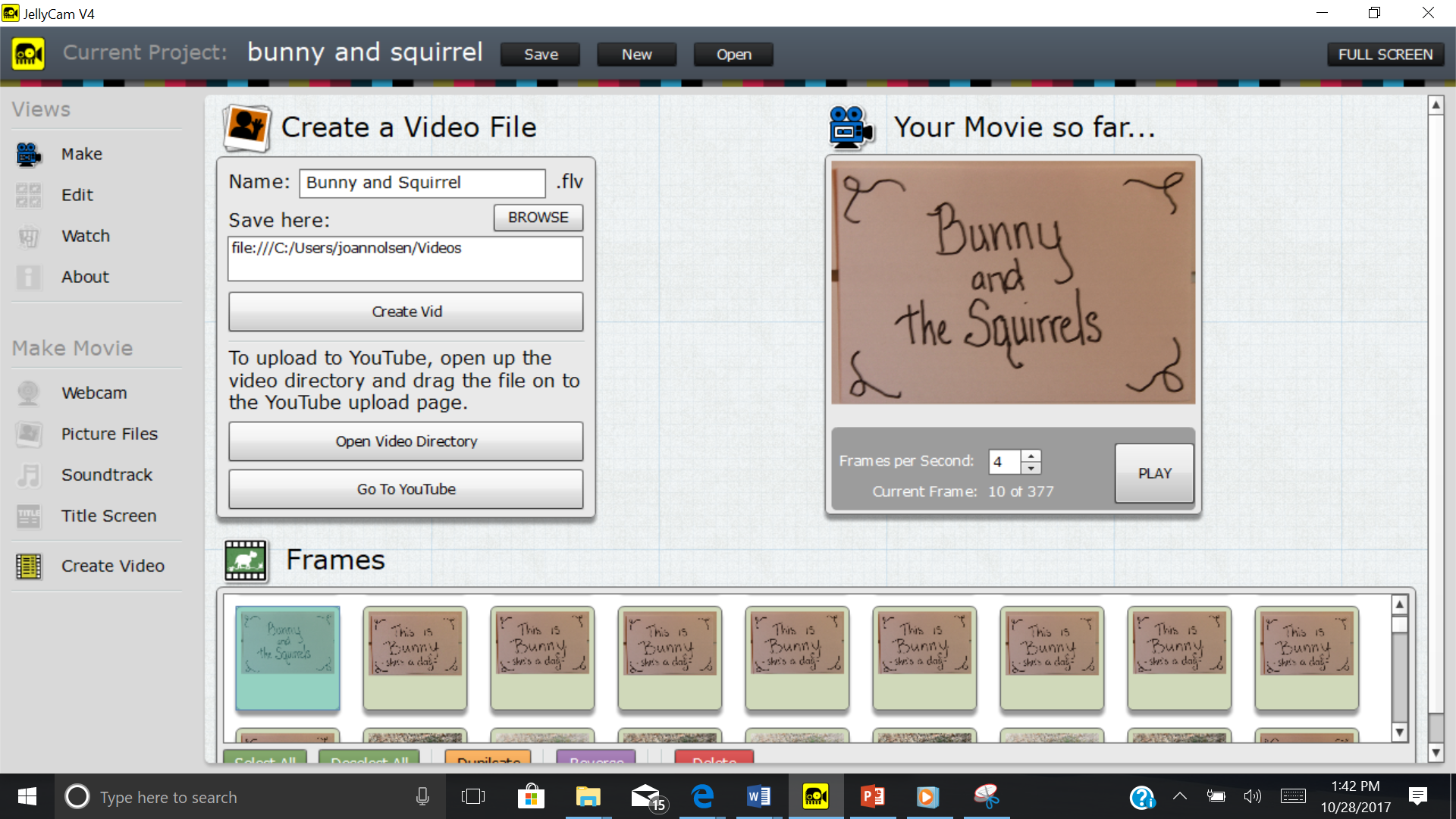Switch to Full Screen mode

click(1385, 54)
